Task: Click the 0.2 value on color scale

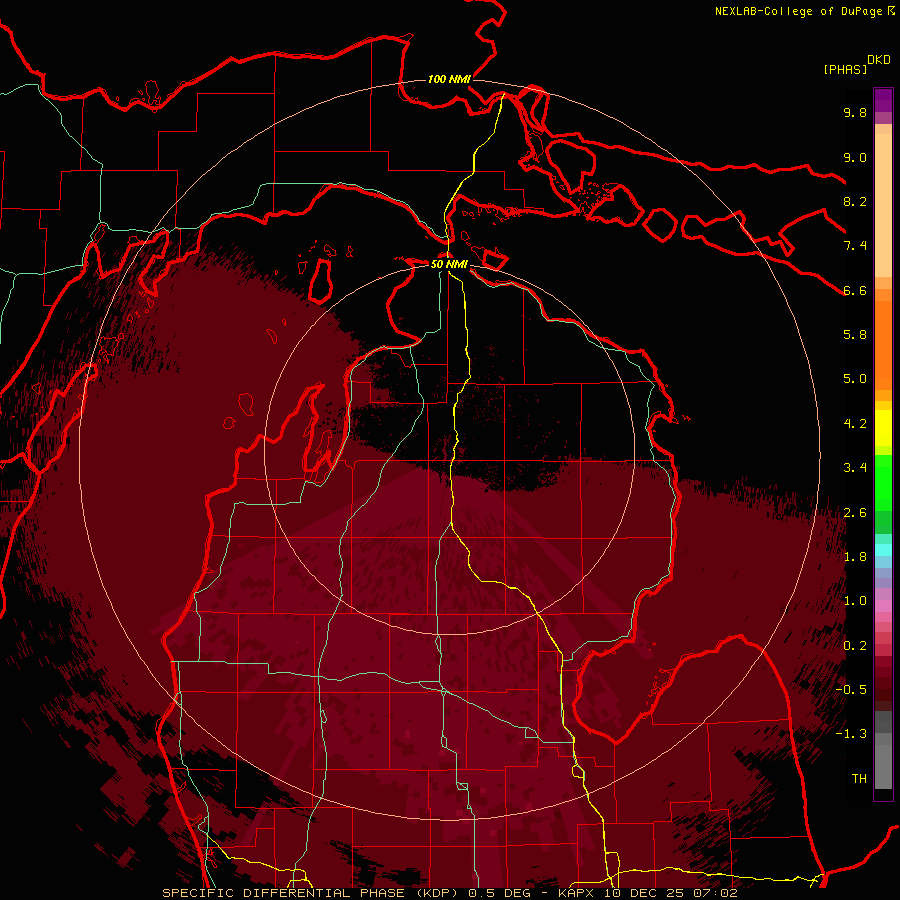Action: [x=855, y=646]
